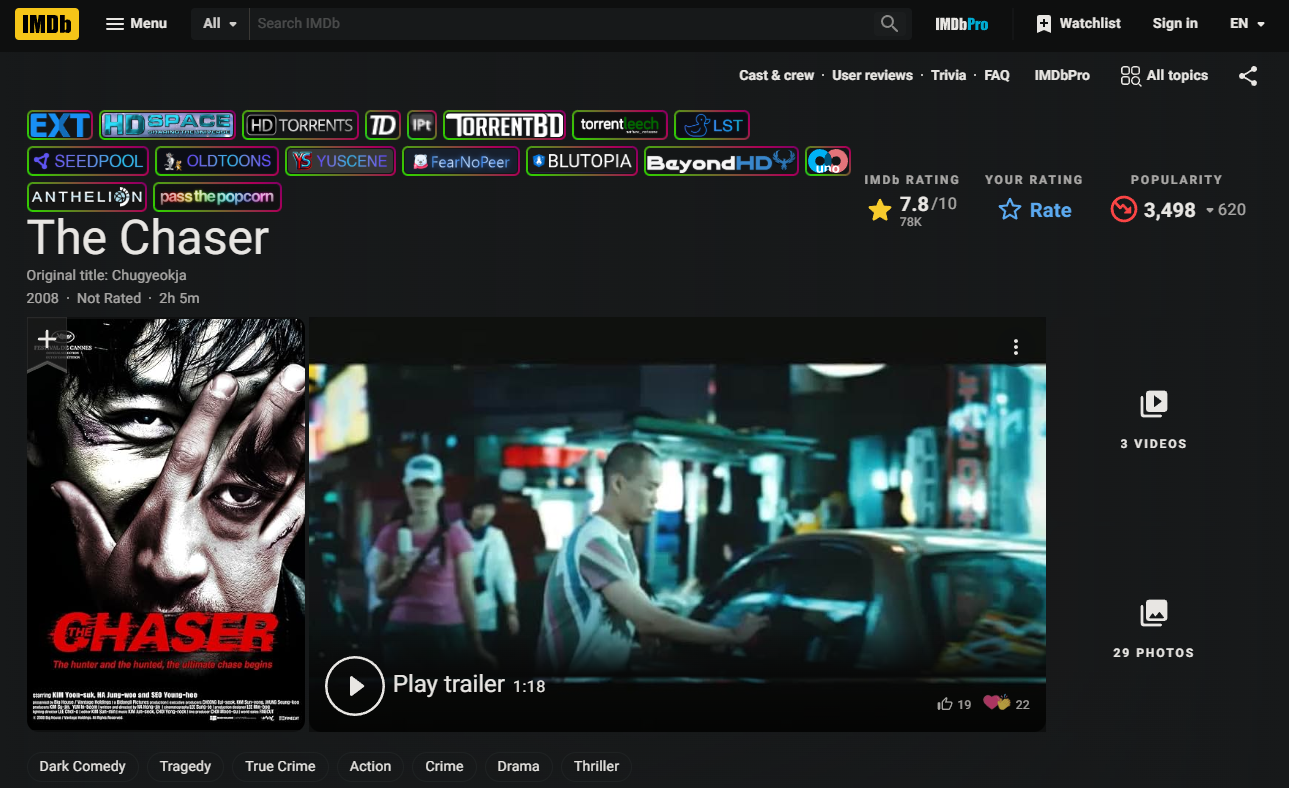Open HD Torrents badge
The width and height of the screenshot is (1289, 788).
pyautogui.click(x=300, y=125)
